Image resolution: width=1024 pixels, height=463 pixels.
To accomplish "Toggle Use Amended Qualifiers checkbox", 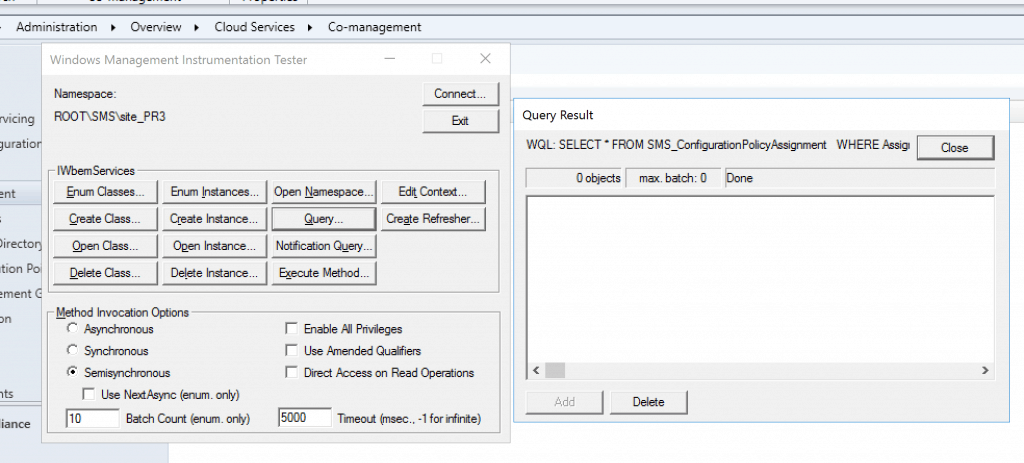I will [291, 351].
